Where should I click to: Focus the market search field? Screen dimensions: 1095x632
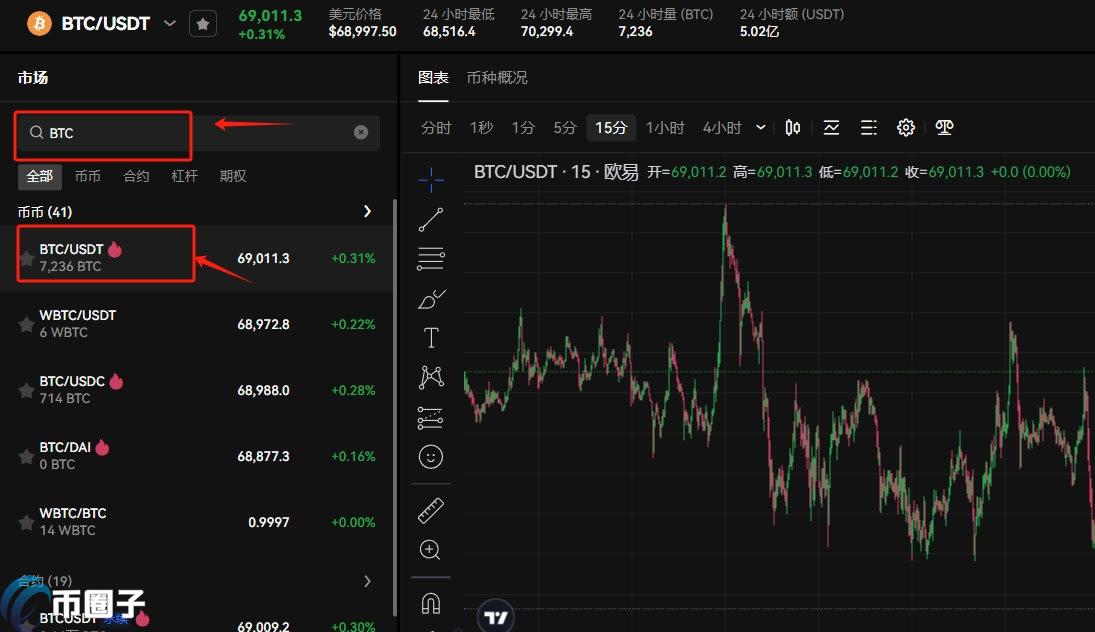[197, 133]
